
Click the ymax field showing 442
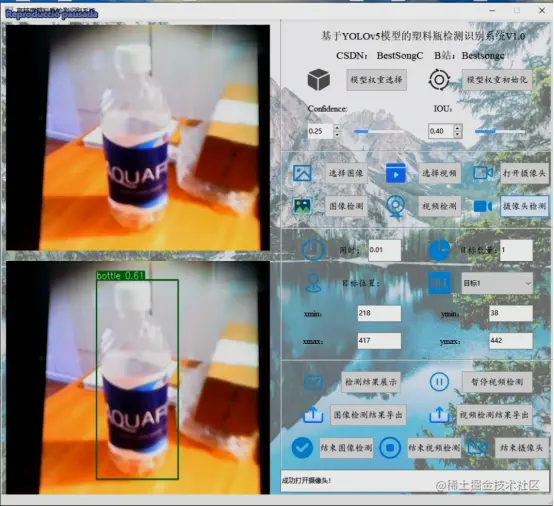coord(511,341)
